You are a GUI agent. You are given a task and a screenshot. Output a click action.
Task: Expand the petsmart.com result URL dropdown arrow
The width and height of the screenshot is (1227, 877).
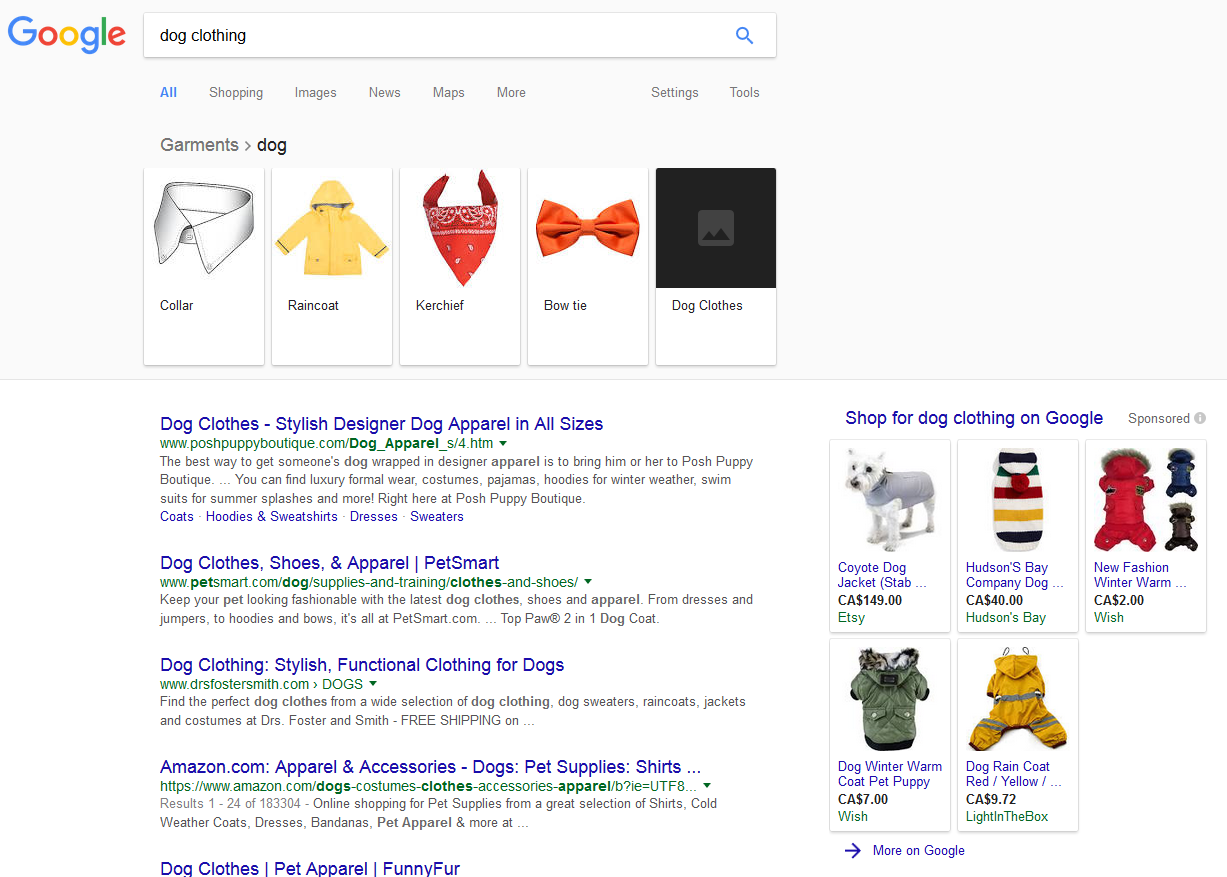[x=588, y=582]
